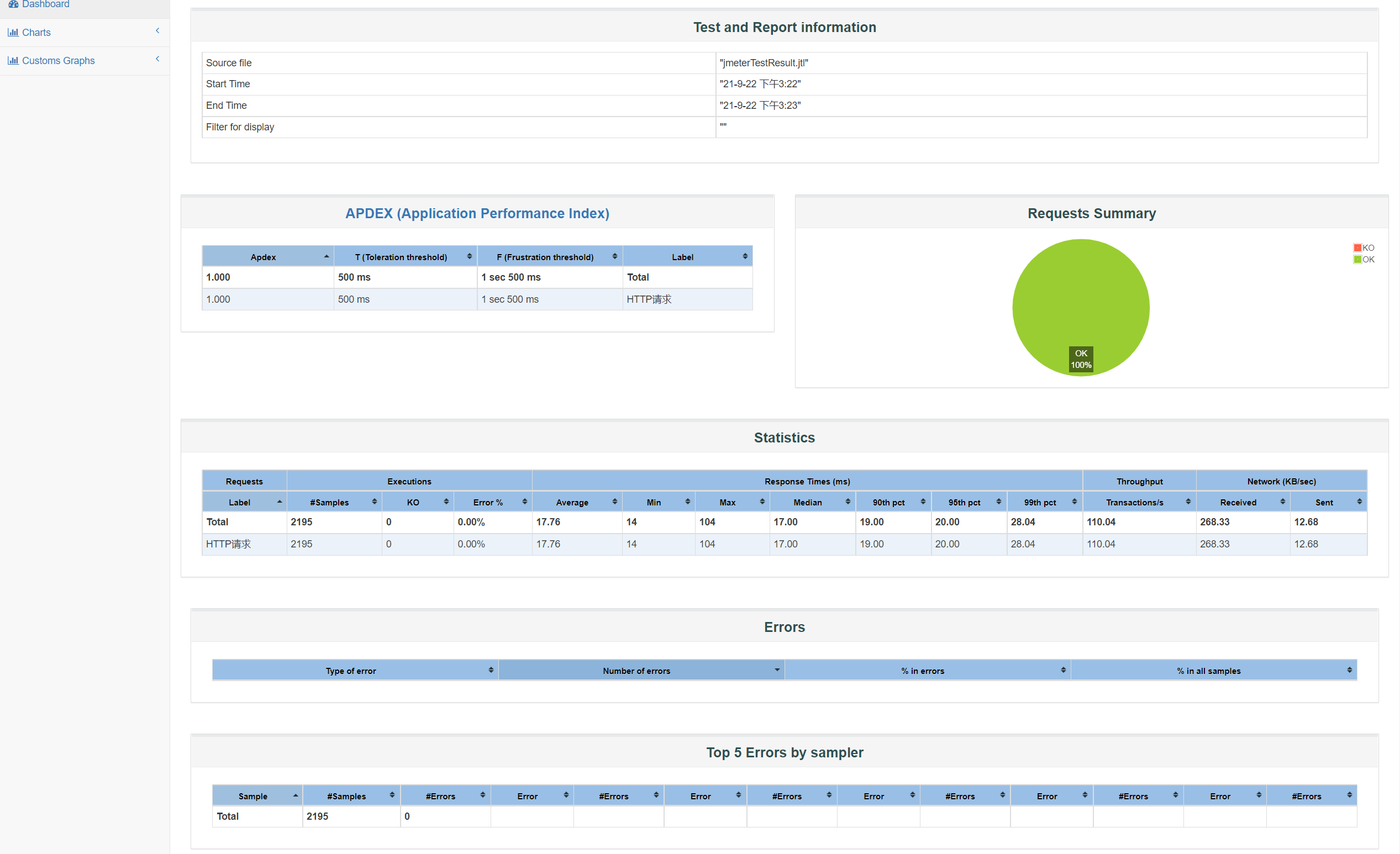Open the Charts sidebar menu
The width and height of the screenshot is (1400, 854).
[x=36, y=33]
